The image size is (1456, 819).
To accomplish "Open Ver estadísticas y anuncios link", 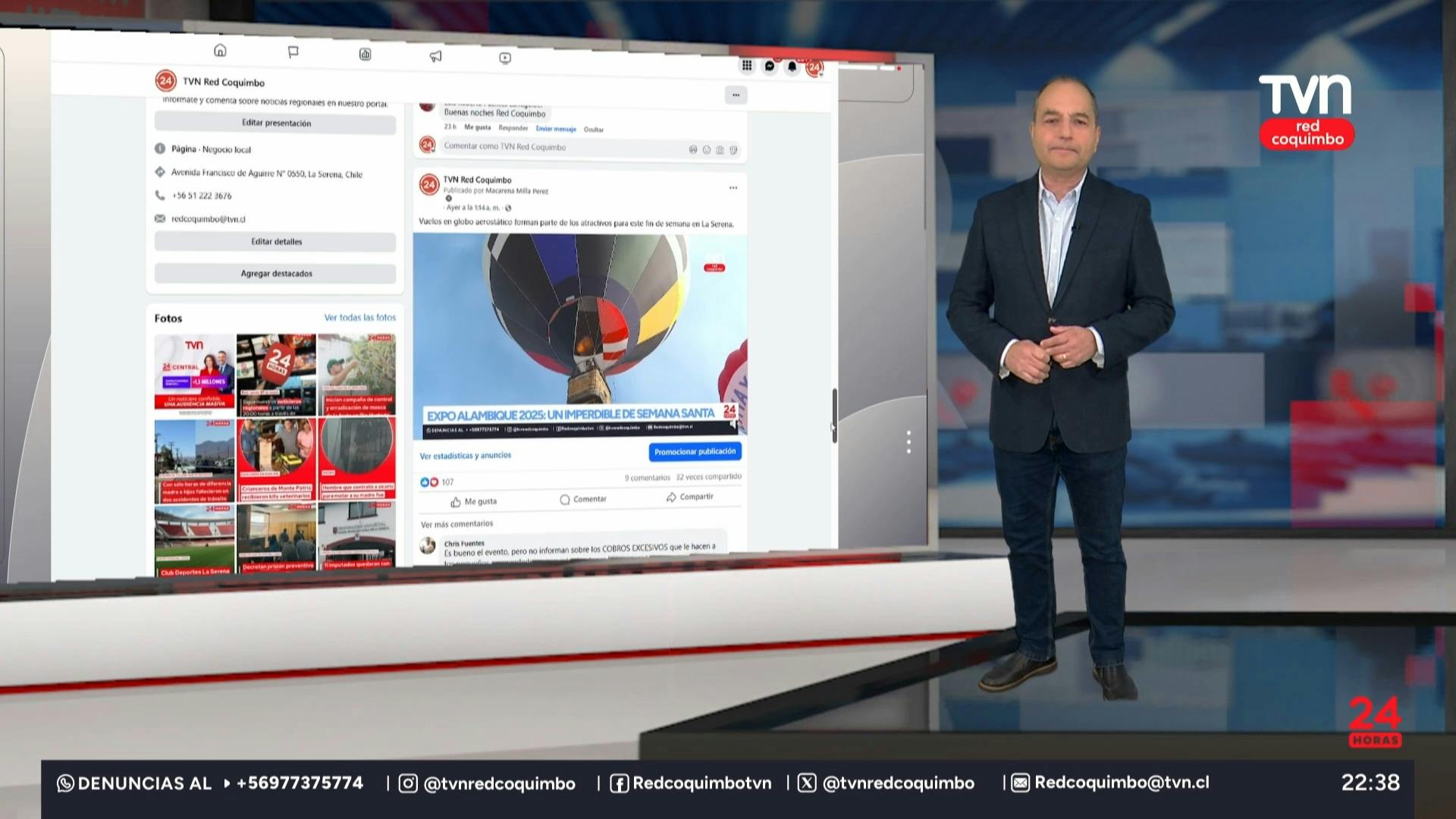I will tap(466, 456).
